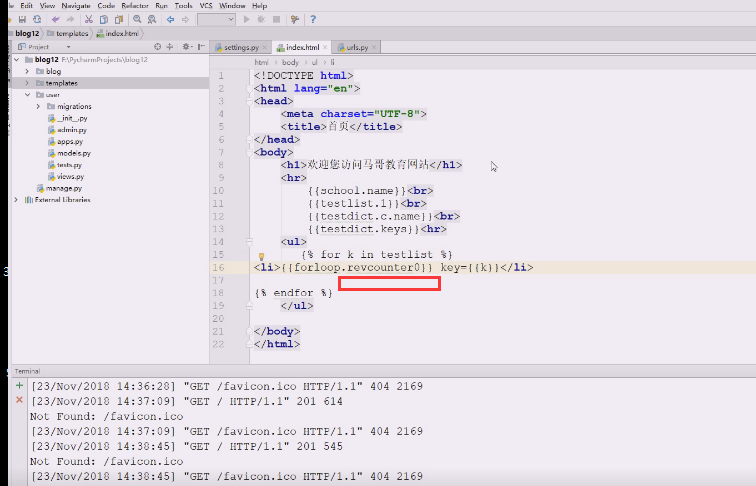Click the Copy icon in toolbar
The width and height of the screenshot is (756, 486).
[x=104, y=19]
